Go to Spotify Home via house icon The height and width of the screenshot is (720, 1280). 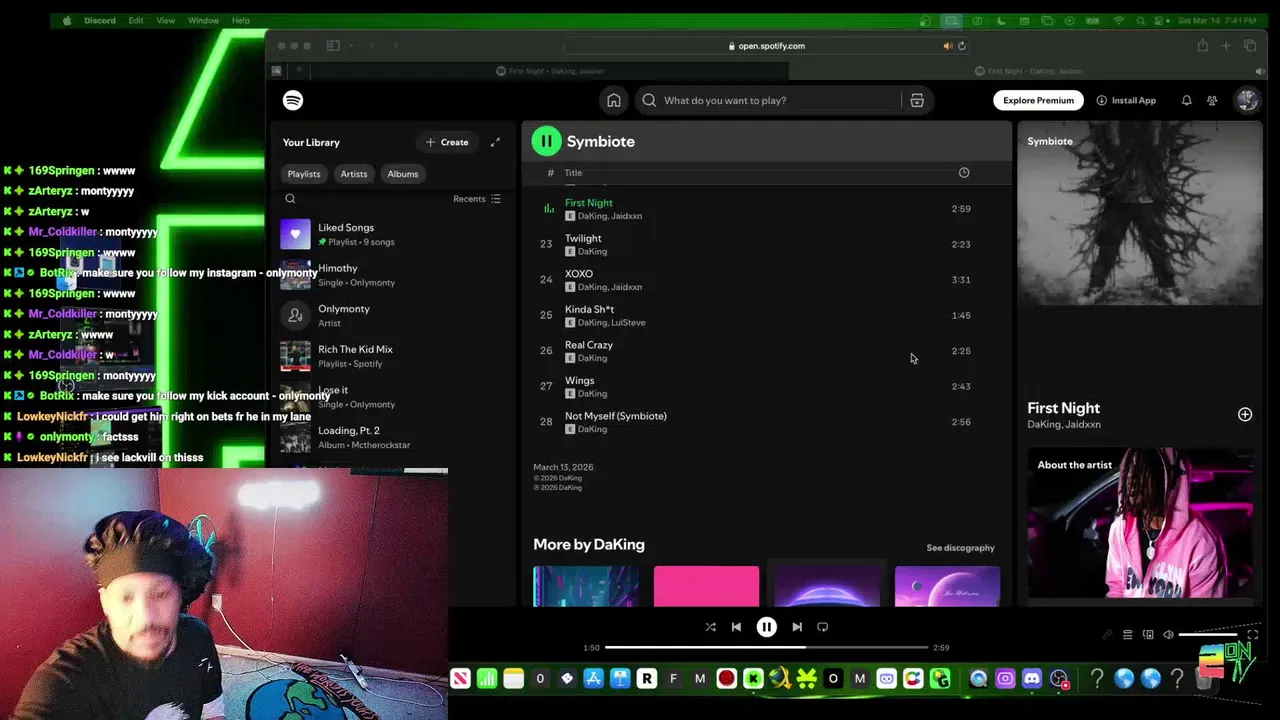pyautogui.click(x=614, y=100)
